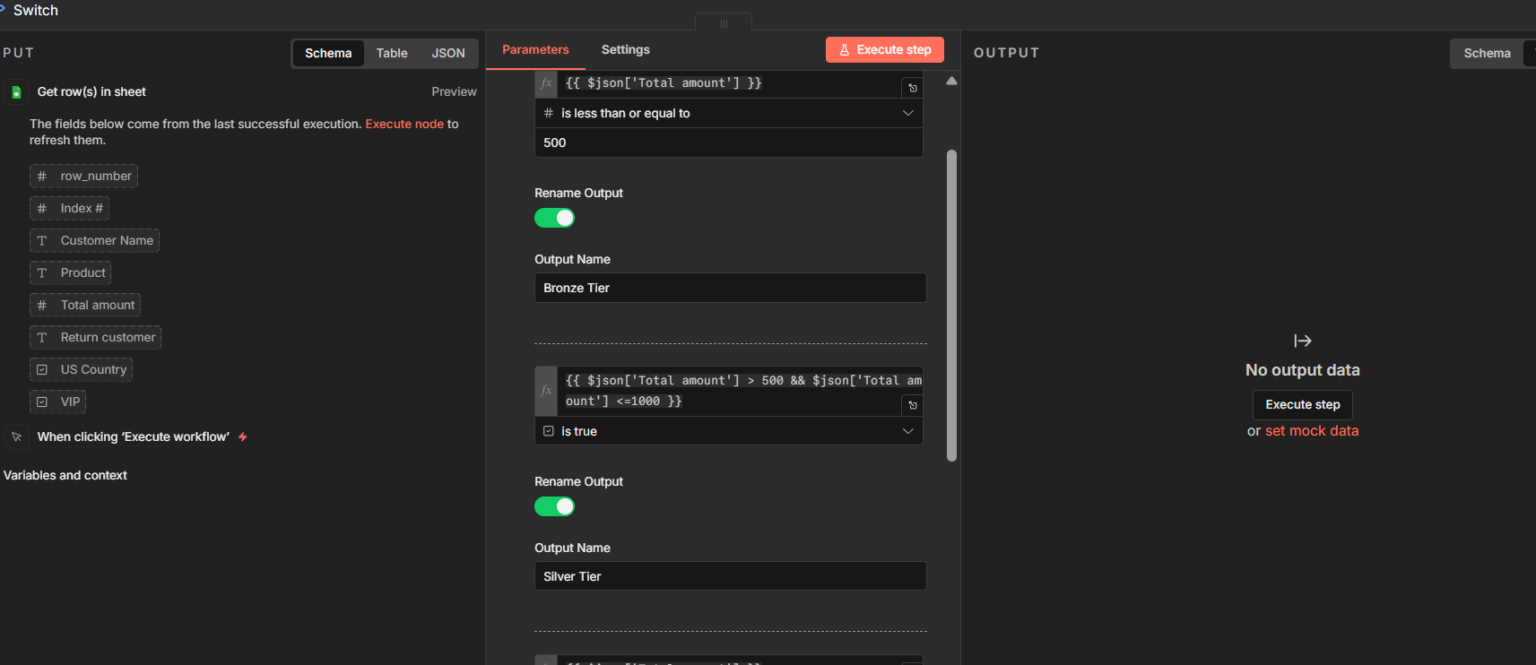Click the Preview label for Get row(s) in sheet
Viewport: 1536px width, 665px height.
454,92
